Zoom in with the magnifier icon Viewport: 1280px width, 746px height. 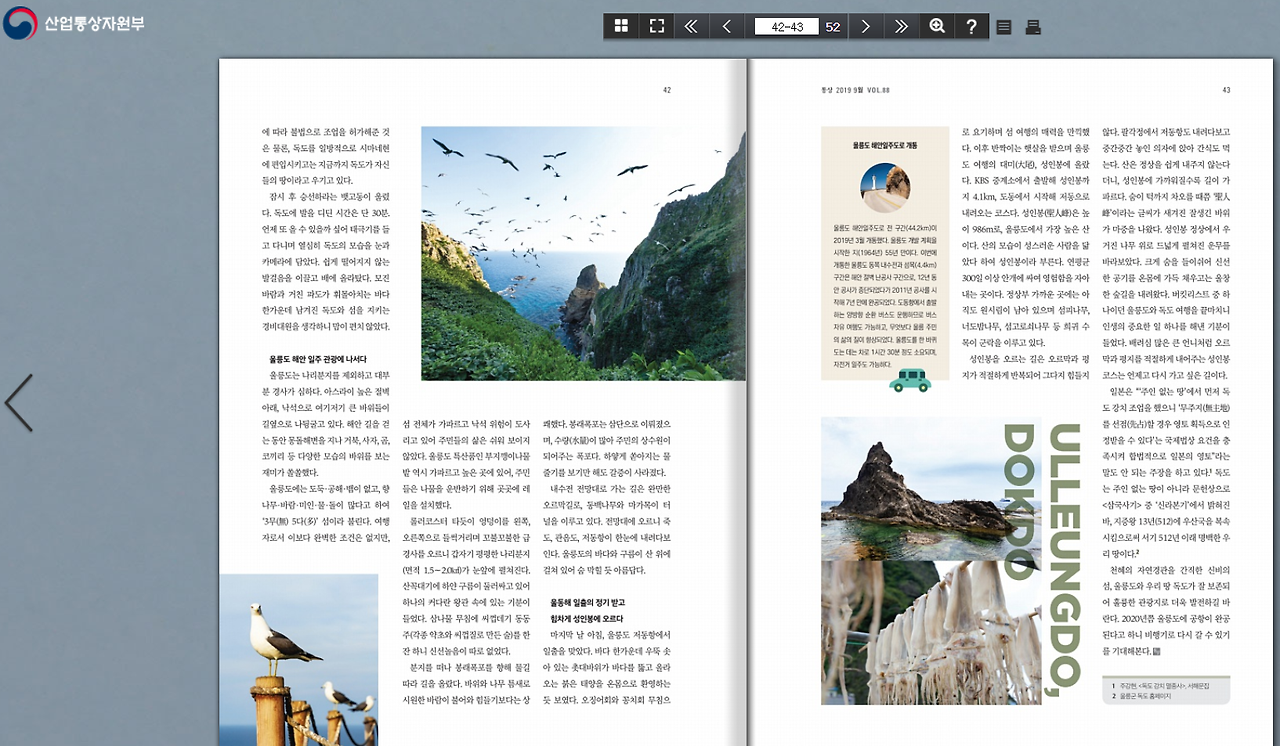937,26
